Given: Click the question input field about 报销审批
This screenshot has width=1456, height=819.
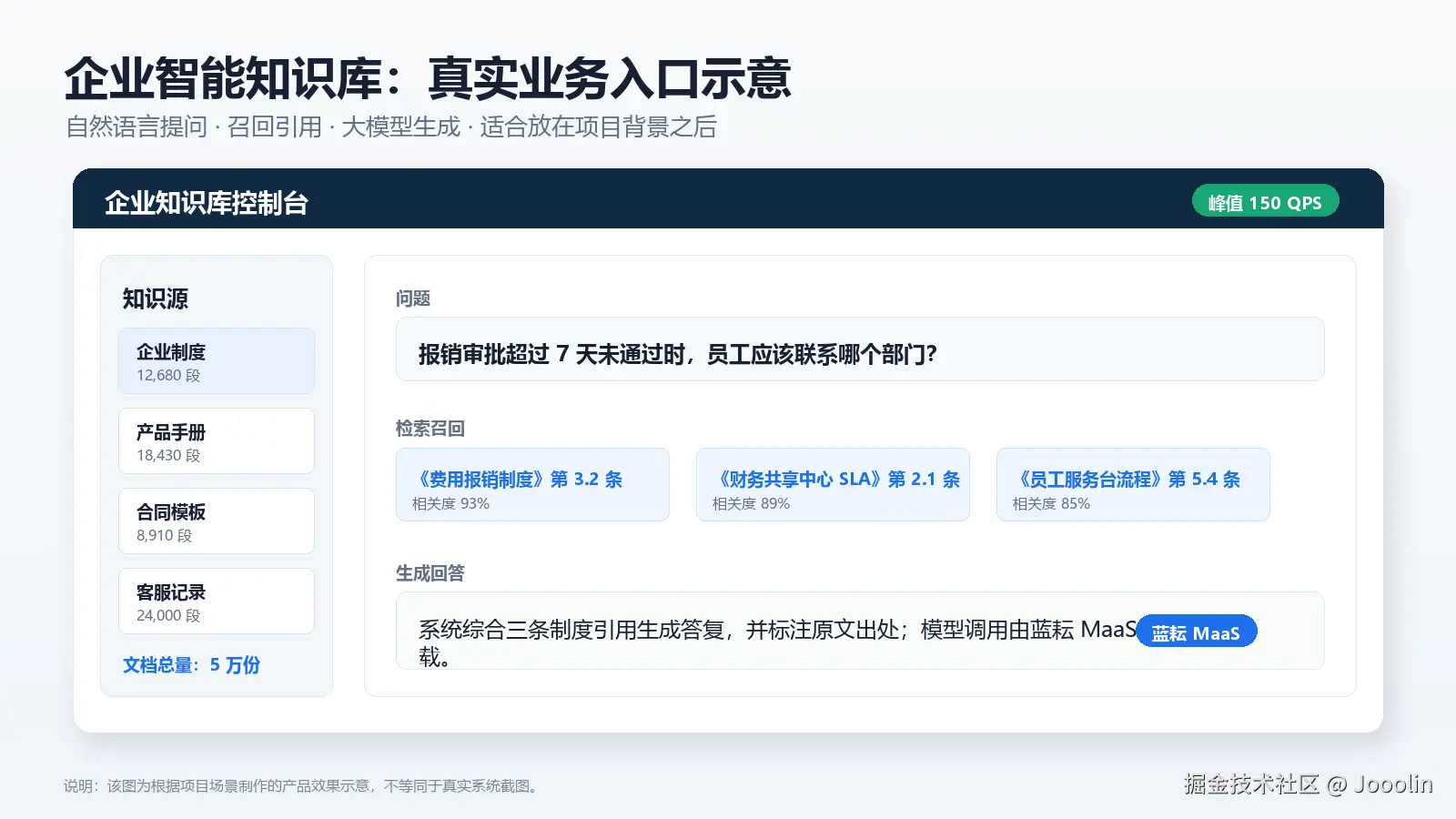Looking at the screenshot, I should [860, 349].
